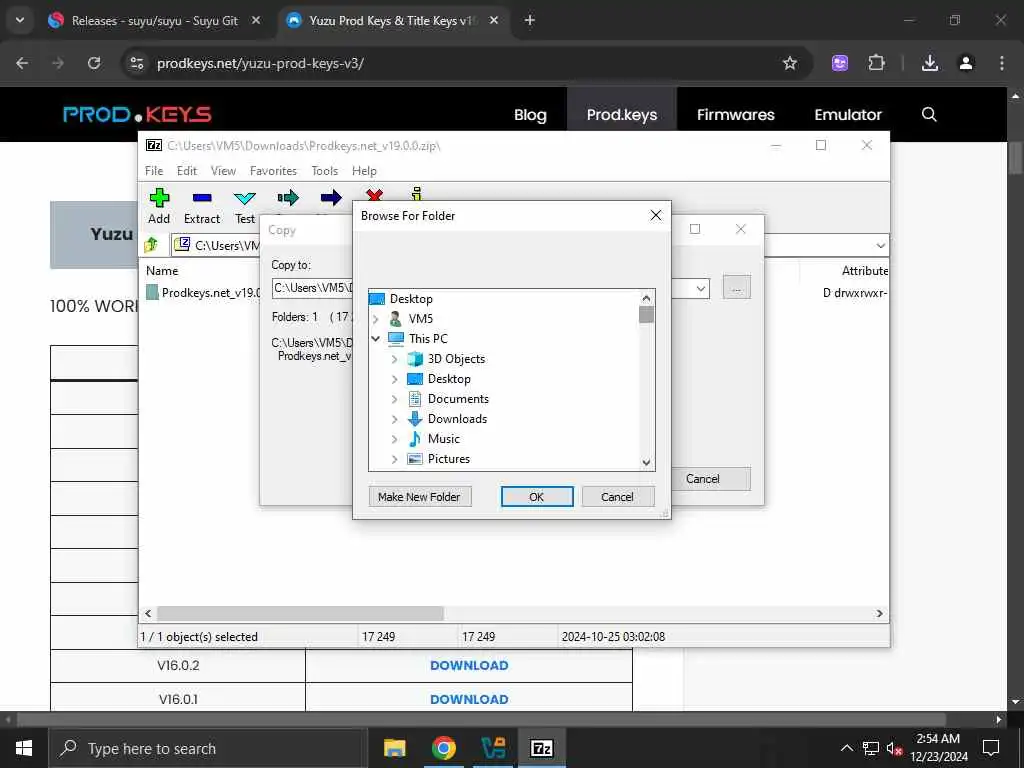Open the 7-Zip Tools menu
This screenshot has height=768, width=1024.
pos(325,171)
